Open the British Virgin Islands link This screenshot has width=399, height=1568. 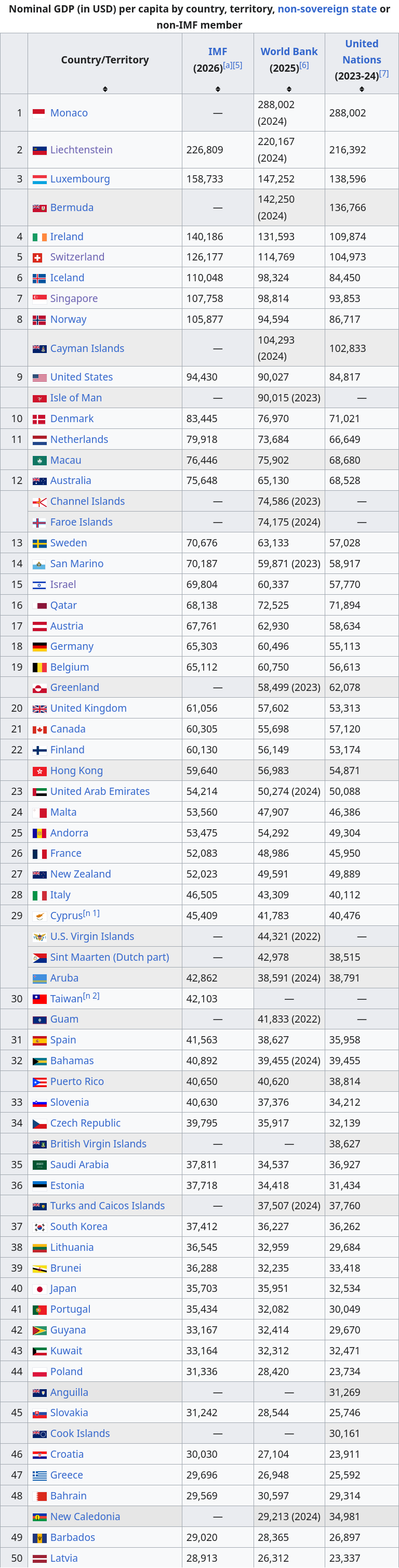[x=98, y=1144]
